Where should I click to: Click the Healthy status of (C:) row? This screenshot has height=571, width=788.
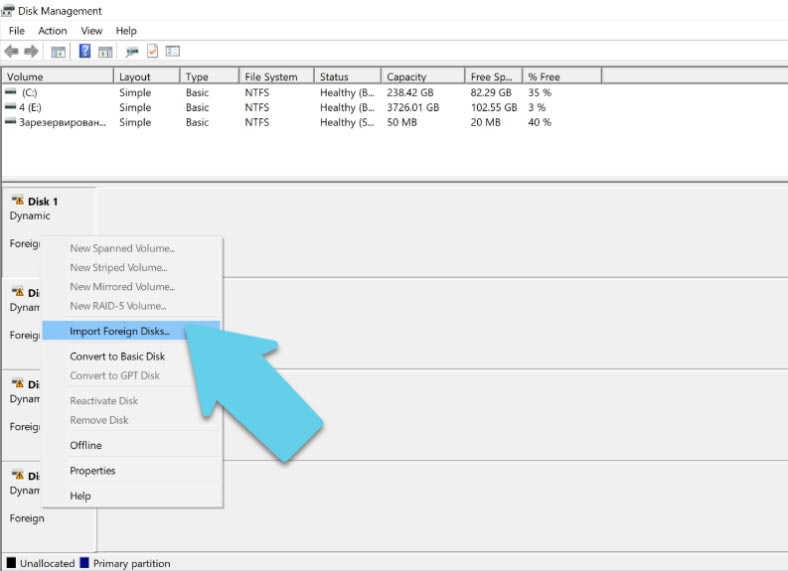tap(347, 92)
